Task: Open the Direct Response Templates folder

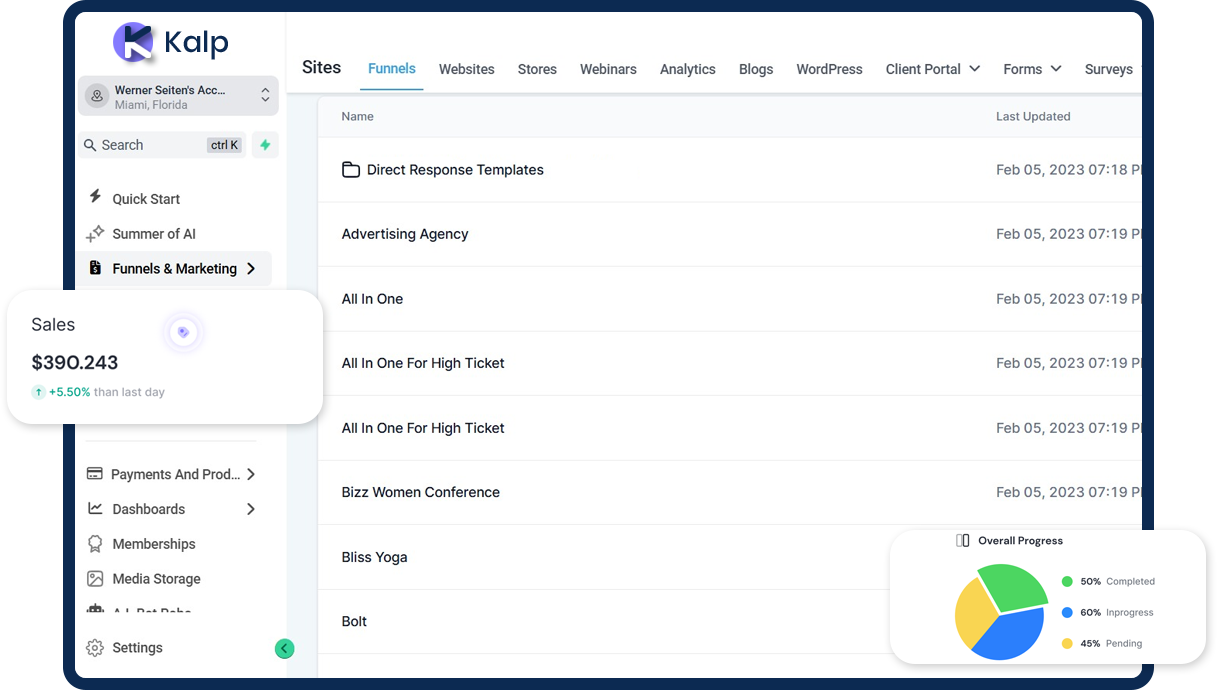Action: pos(455,170)
